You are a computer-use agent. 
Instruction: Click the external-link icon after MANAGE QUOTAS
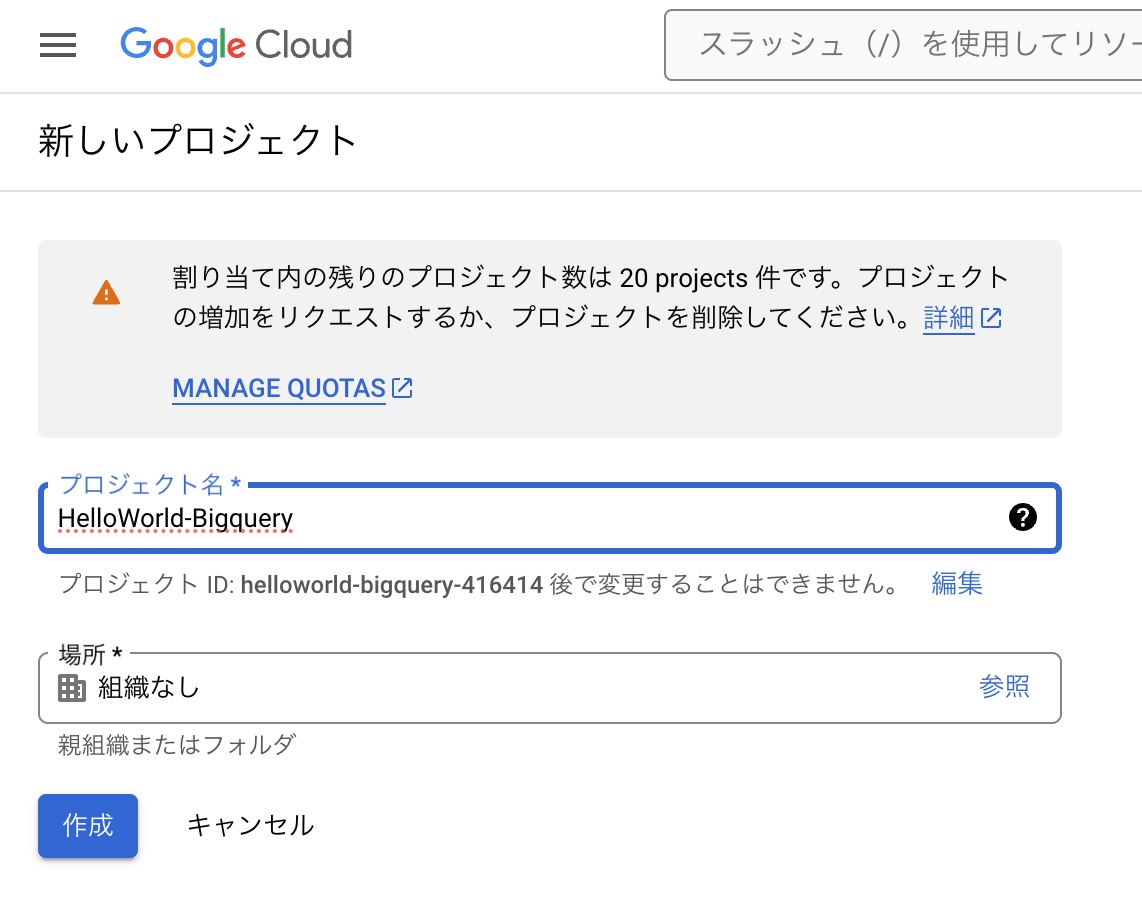(x=402, y=388)
